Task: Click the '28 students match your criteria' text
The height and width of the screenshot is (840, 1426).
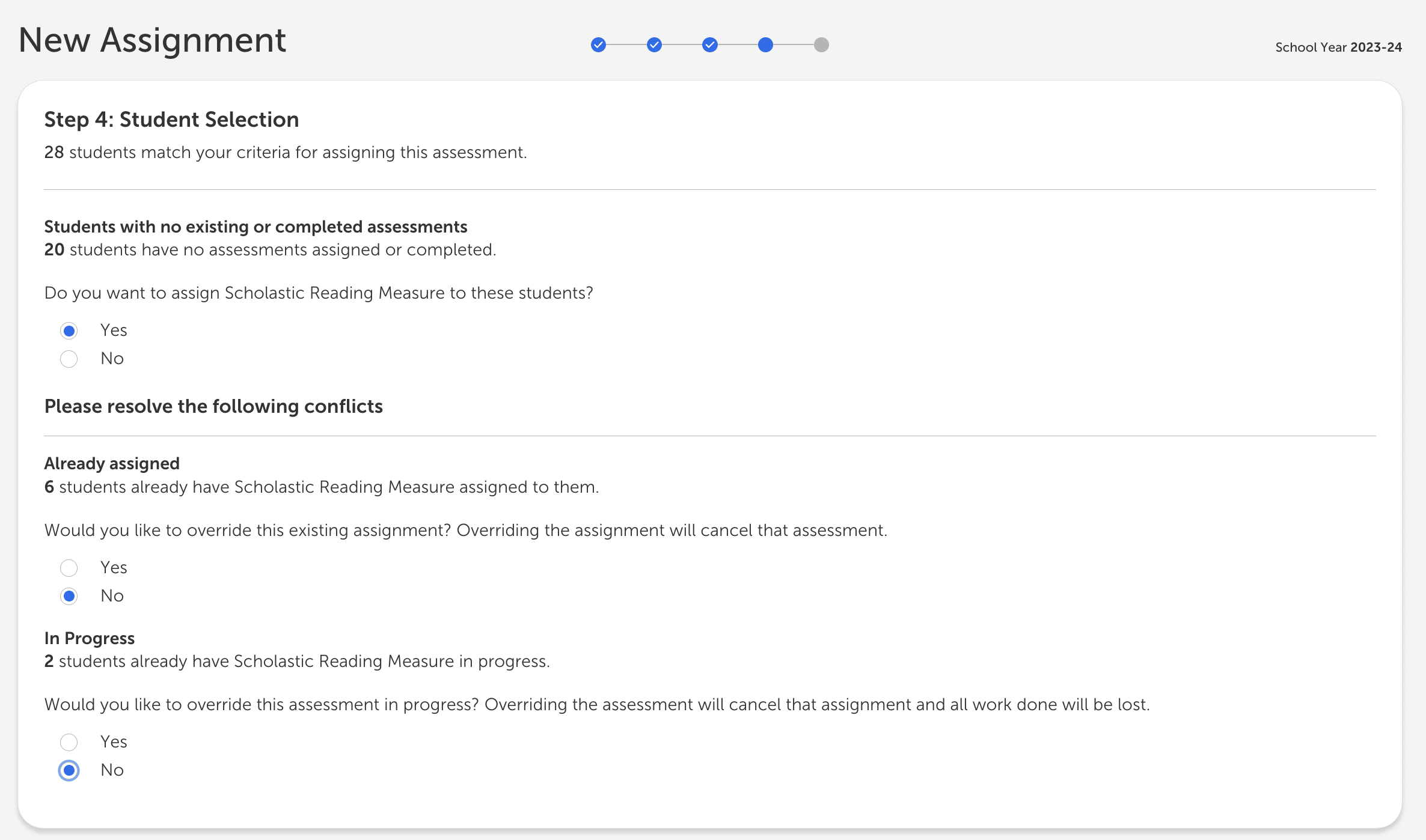Action: [x=286, y=153]
